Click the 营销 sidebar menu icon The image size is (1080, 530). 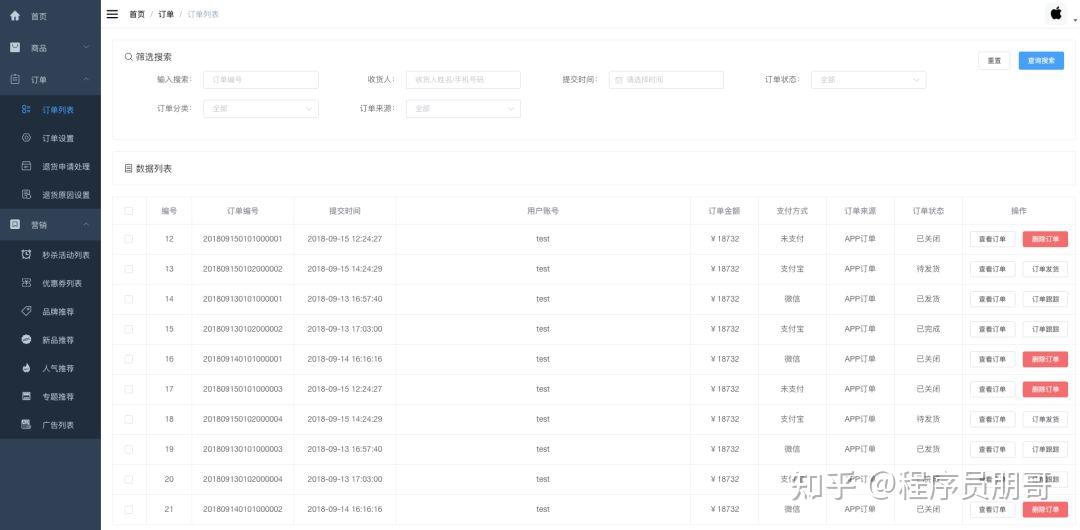click(x=15, y=224)
